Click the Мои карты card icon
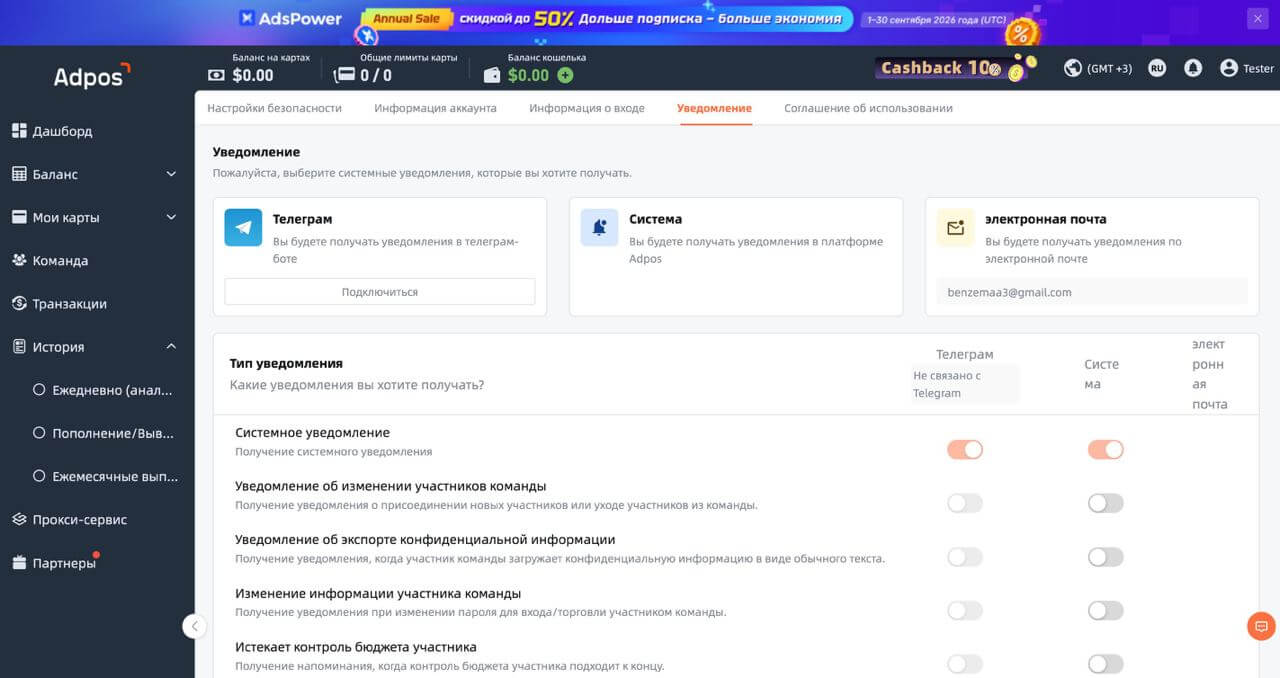The height and width of the screenshot is (678, 1280). point(19,217)
